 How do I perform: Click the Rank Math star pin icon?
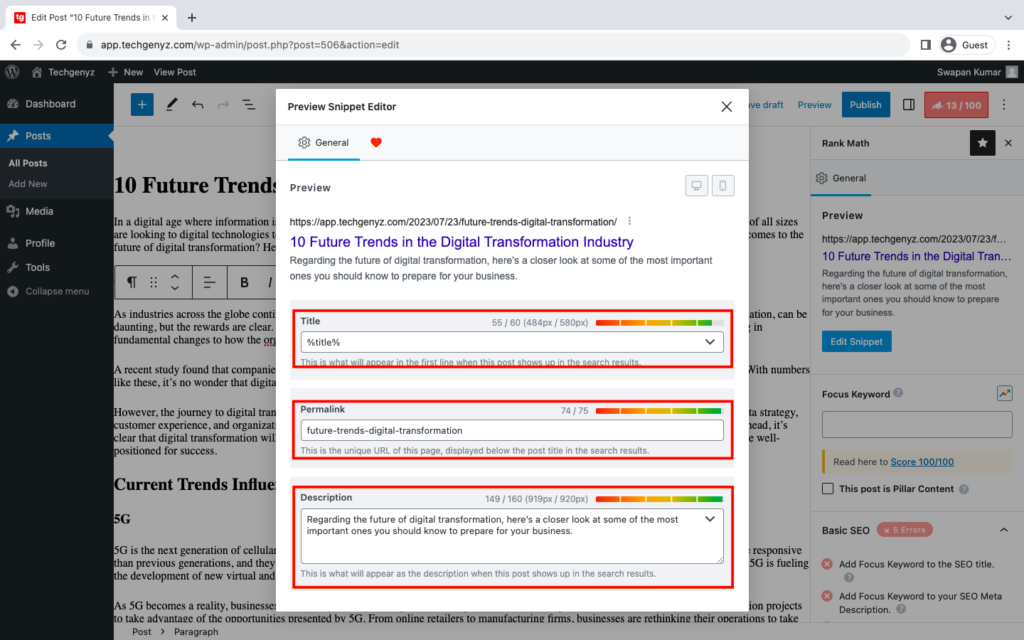[982, 143]
